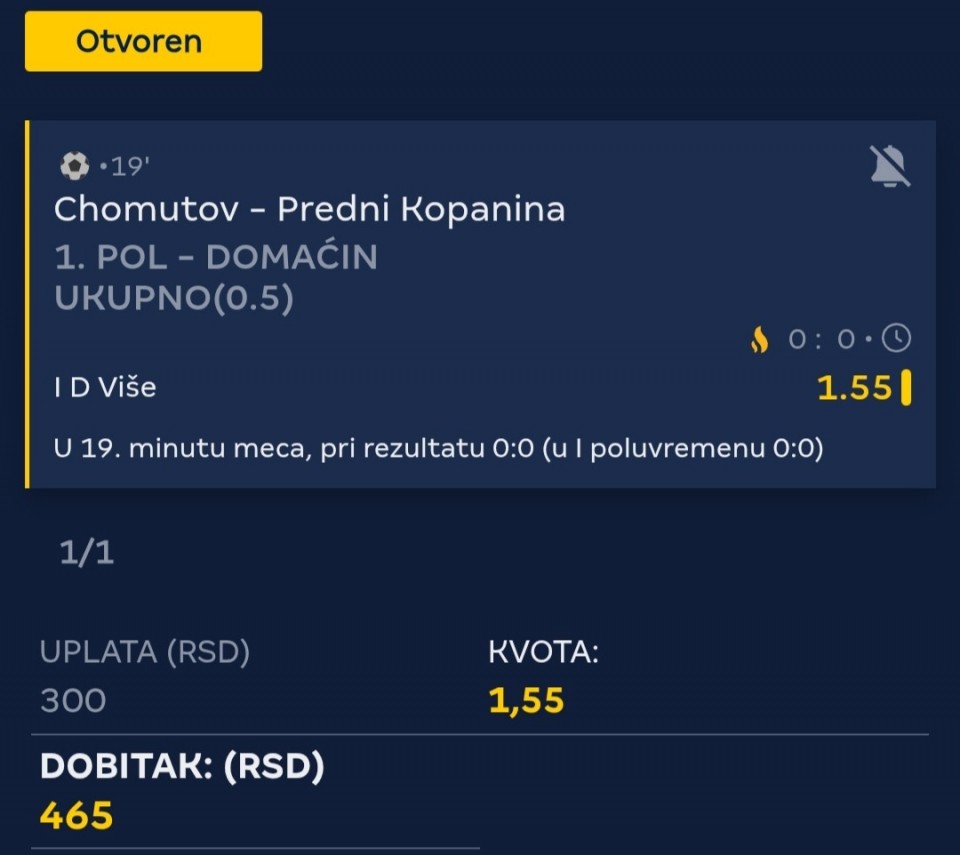Click the DOBITAK: (RSD) heading
960x855 pixels.
point(183,767)
